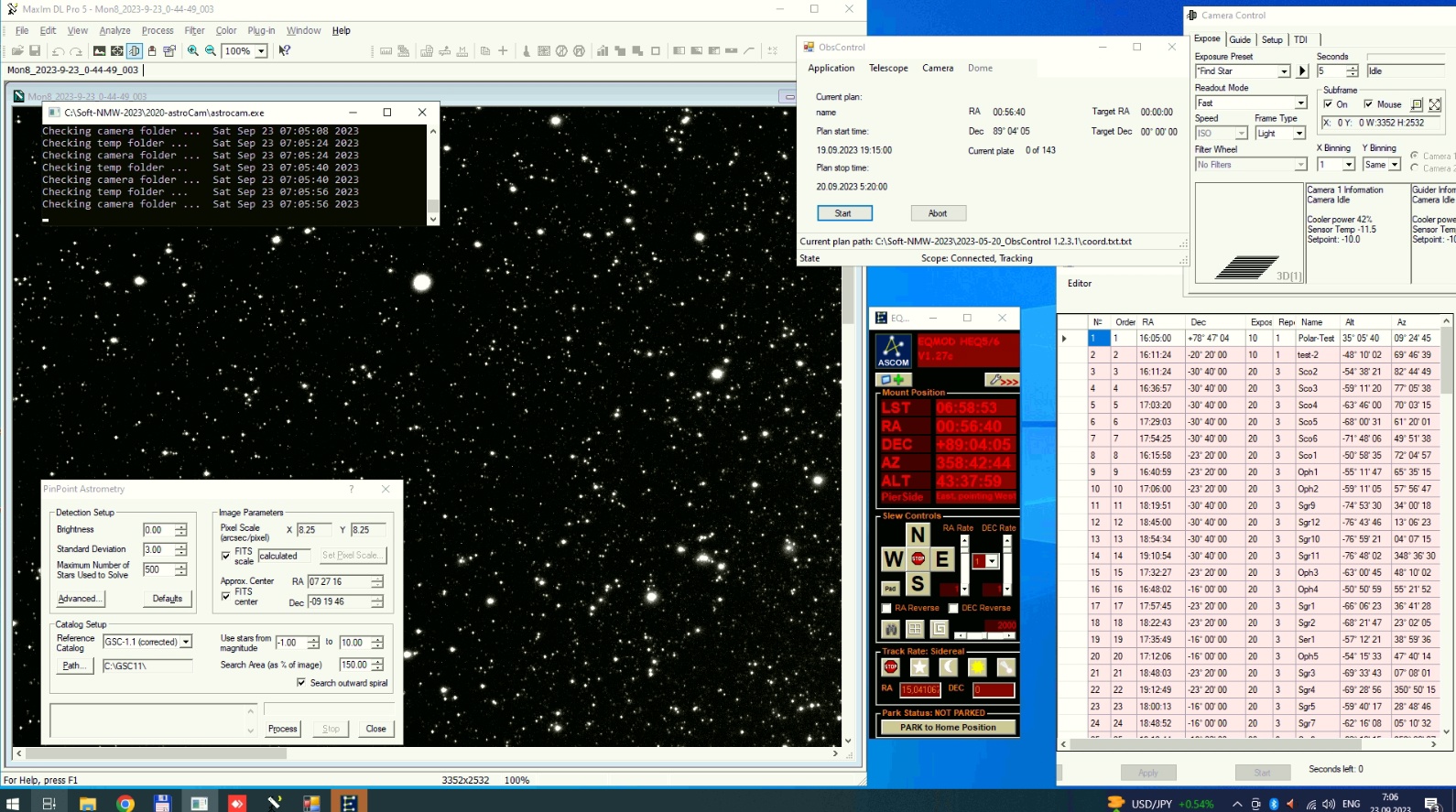Open the zoom percentage dropdown at 100%
The image size is (1456, 812).
point(261,51)
